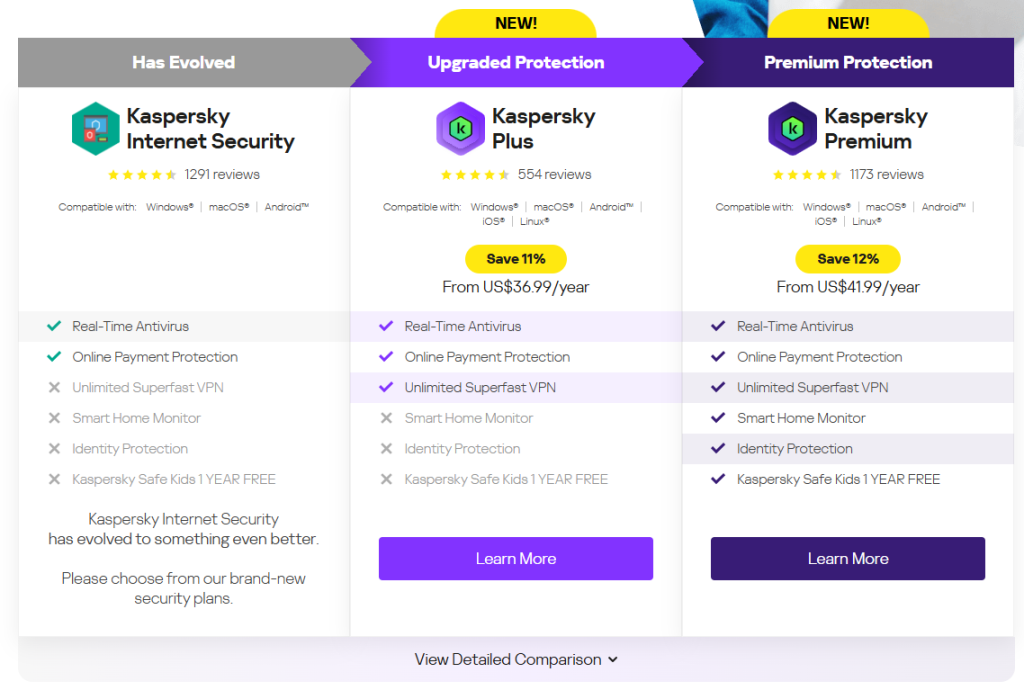Viewport: 1024px width, 690px height.
Task: Click the Kaspersky Premium hexagonal logo
Action: pos(793,128)
